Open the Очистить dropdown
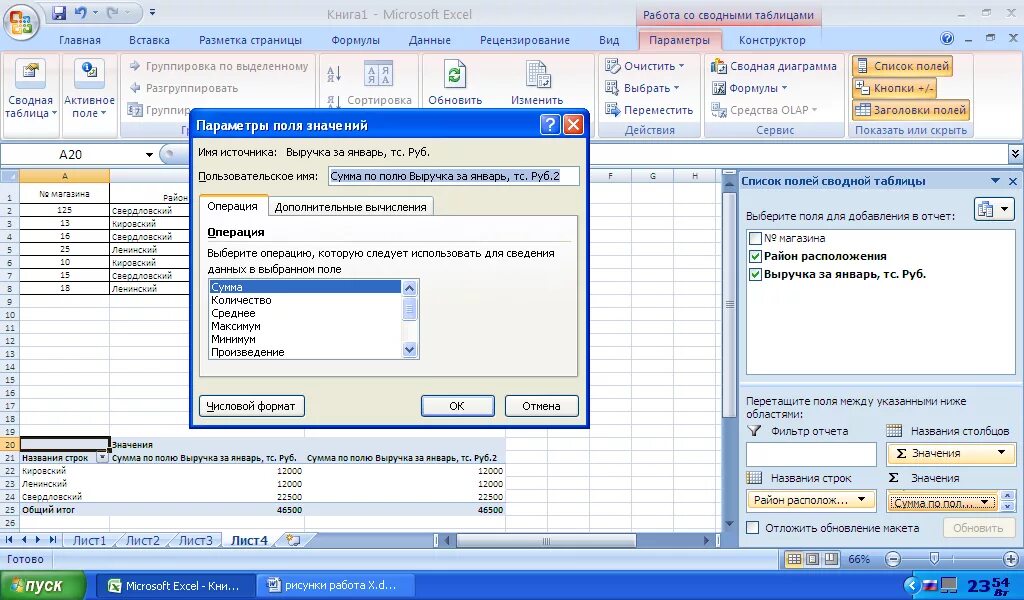 [645, 66]
